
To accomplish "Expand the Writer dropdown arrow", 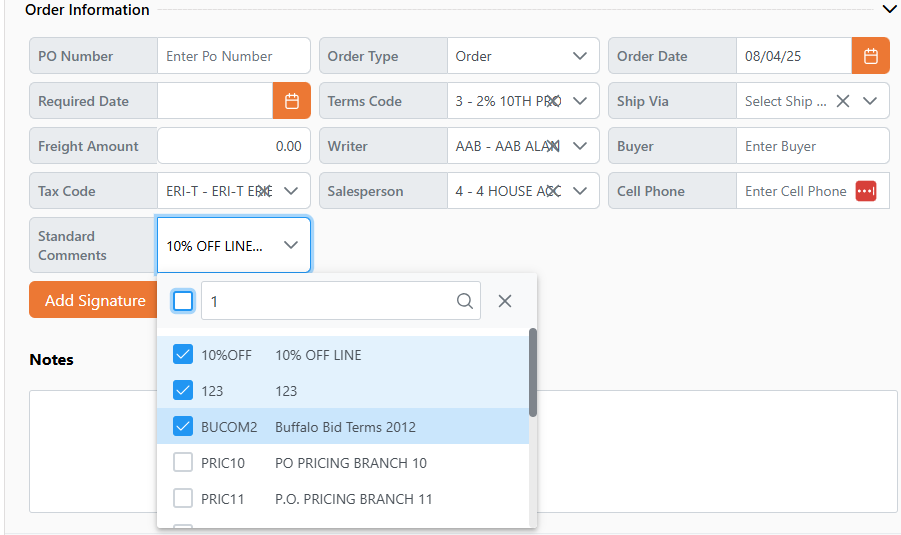I will point(580,146).
